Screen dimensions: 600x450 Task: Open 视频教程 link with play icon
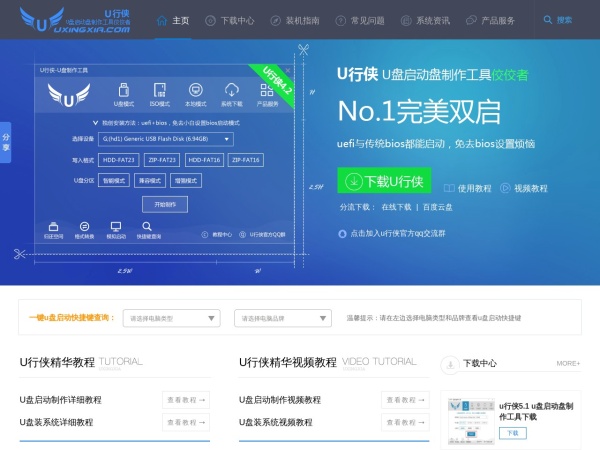(x=524, y=188)
